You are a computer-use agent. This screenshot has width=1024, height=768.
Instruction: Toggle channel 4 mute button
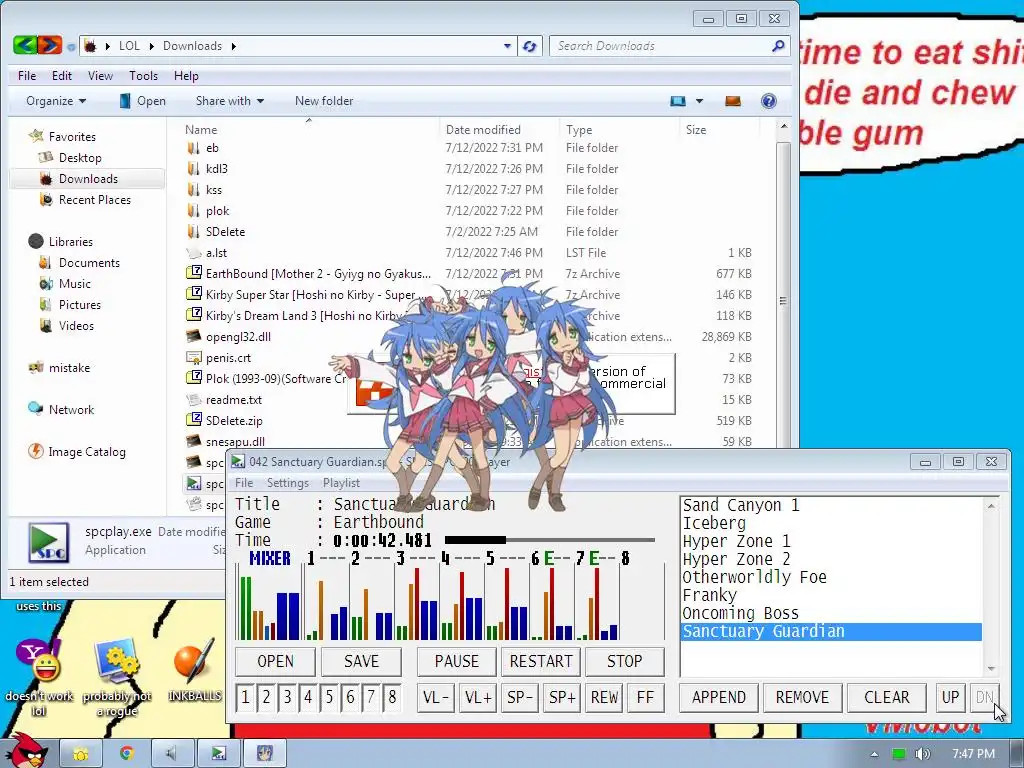tap(308, 697)
